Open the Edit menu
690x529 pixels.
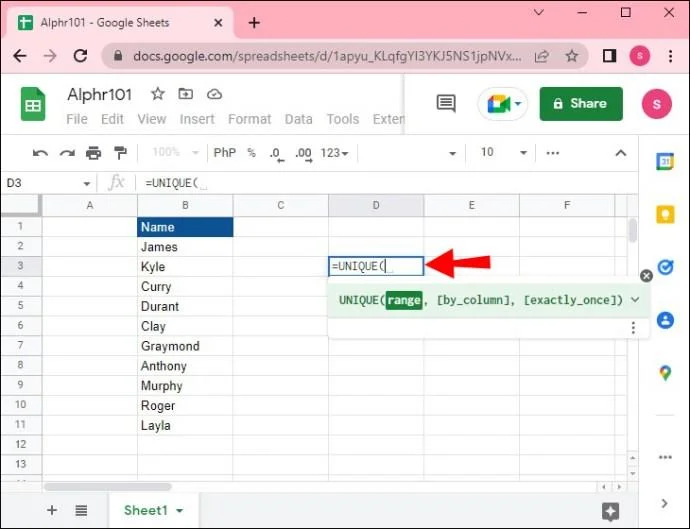(112, 119)
